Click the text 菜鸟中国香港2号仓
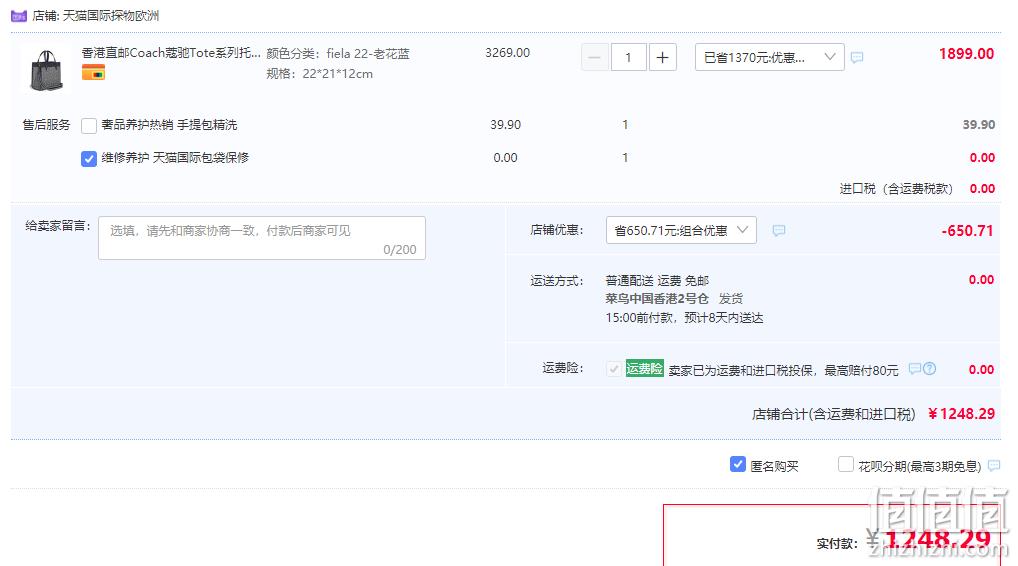The image size is (1018, 566). (x=657, y=299)
